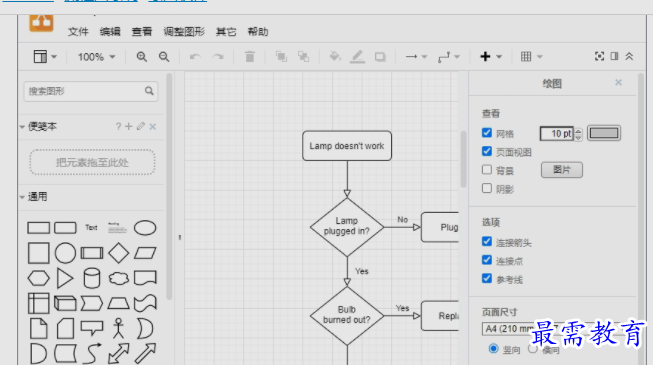
Task: Close the scratchpad section
Action: click(x=153, y=126)
